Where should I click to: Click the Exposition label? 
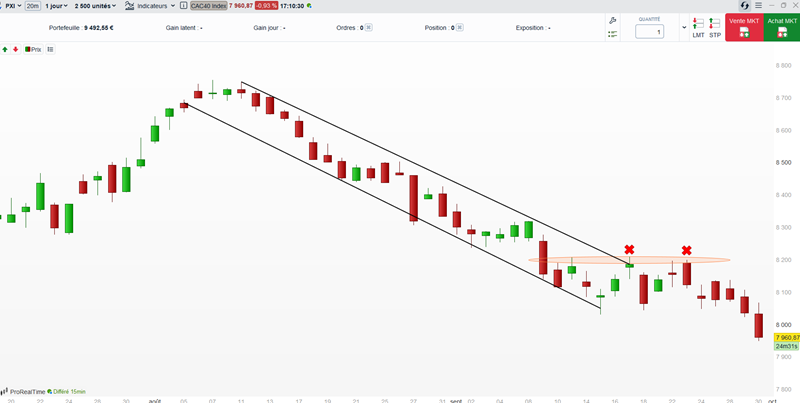pyautogui.click(x=533, y=28)
